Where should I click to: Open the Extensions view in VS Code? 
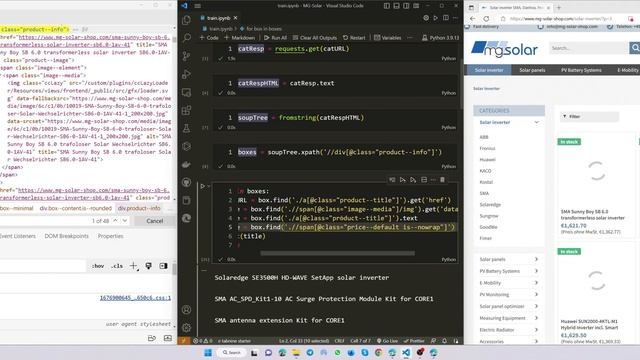[187, 110]
